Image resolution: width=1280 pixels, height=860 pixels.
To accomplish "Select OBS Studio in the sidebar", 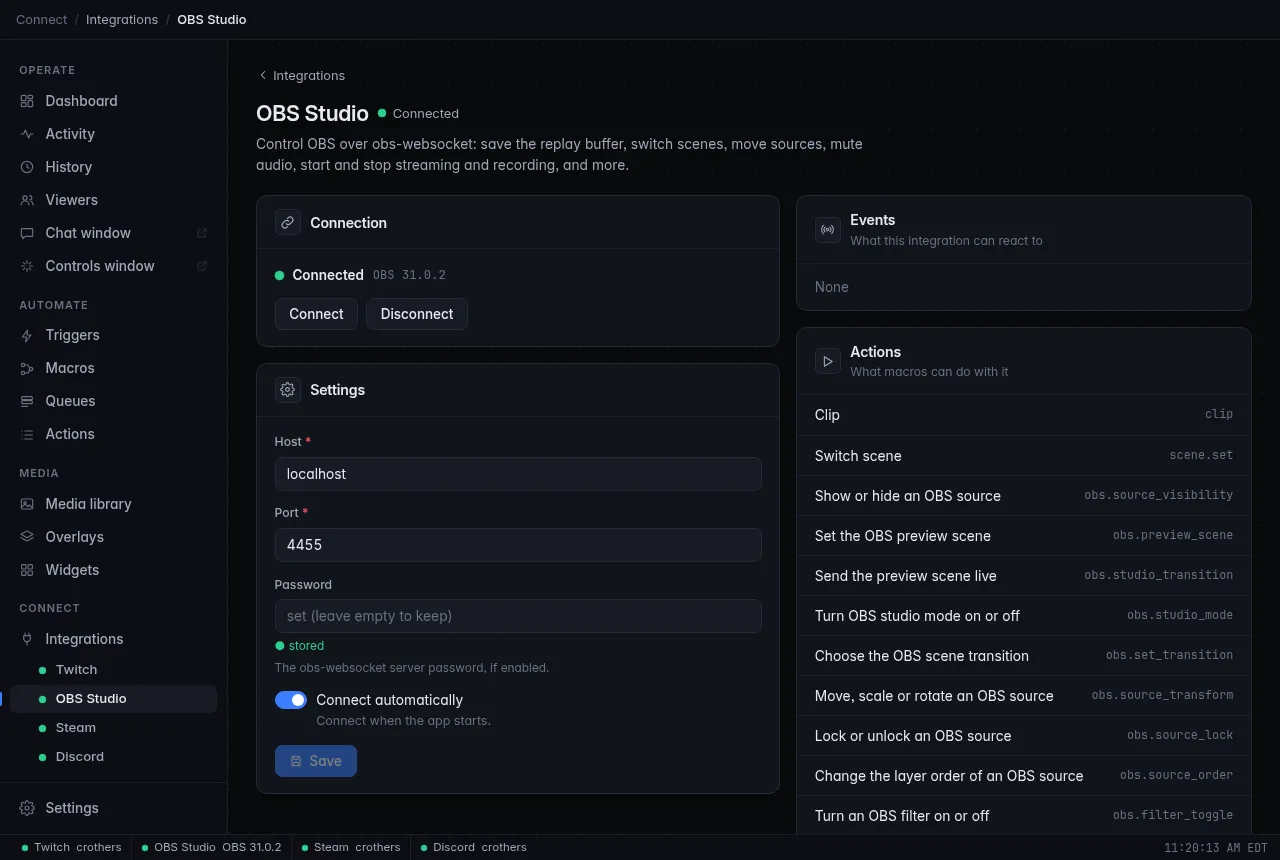I will click(114, 699).
